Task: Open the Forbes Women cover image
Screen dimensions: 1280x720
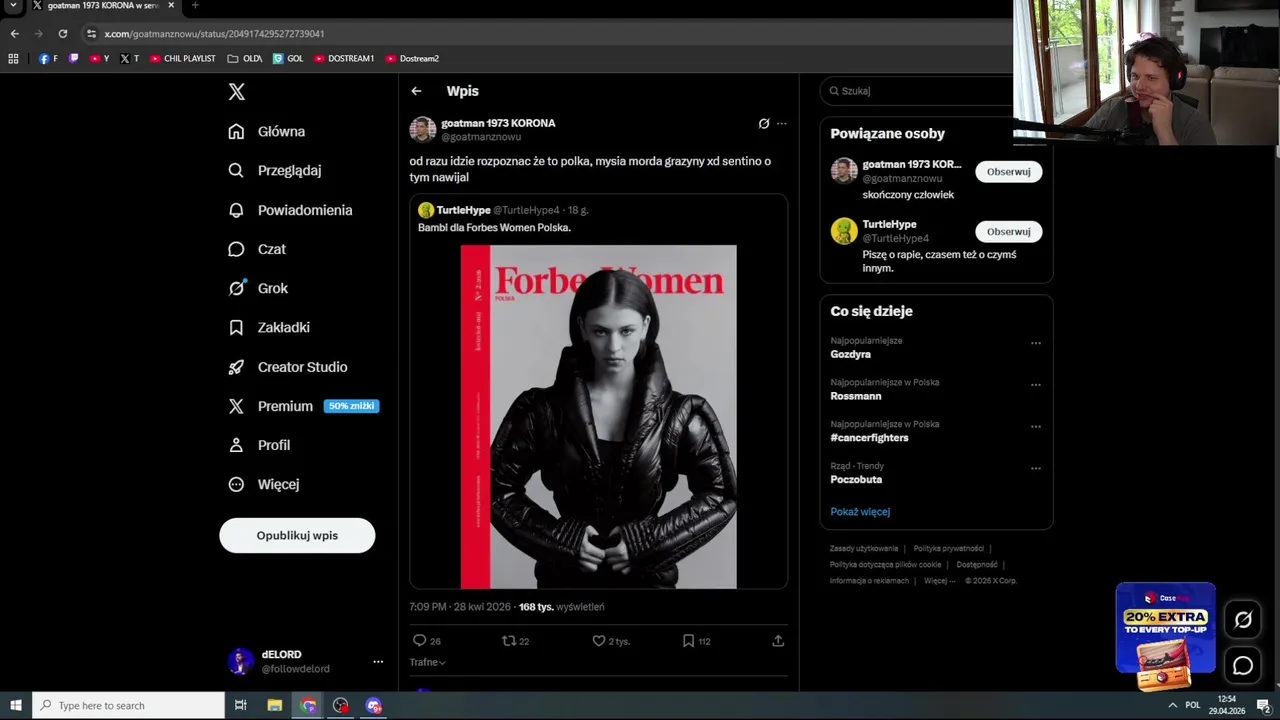Action: point(599,417)
